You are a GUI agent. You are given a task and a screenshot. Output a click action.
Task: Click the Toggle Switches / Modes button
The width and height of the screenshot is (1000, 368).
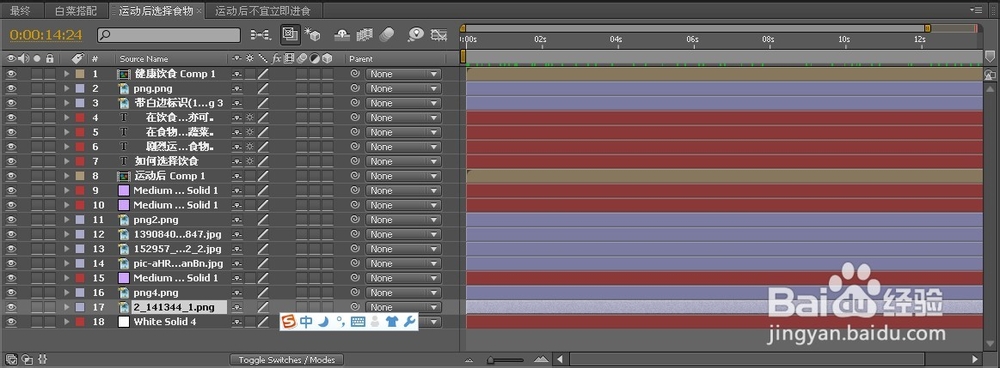pyautogui.click(x=286, y=360)
